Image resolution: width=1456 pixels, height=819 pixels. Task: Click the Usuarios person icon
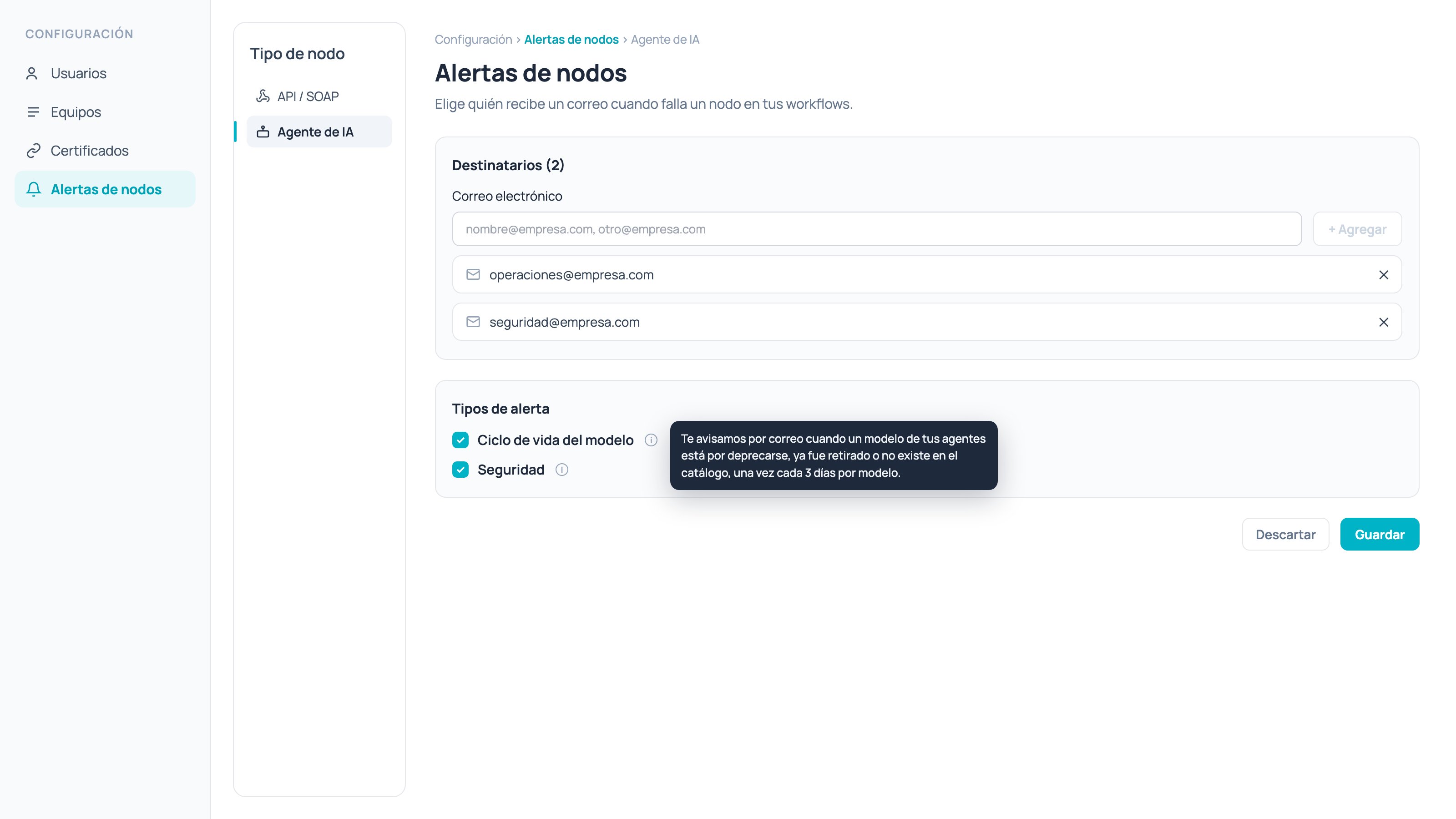tap(32, 73)
